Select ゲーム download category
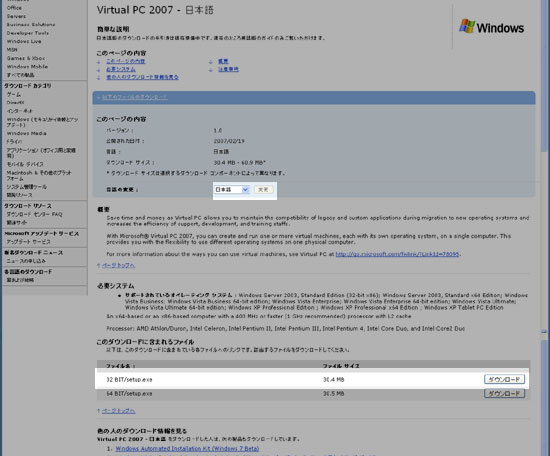550x456 pixels. pos(14,94)
